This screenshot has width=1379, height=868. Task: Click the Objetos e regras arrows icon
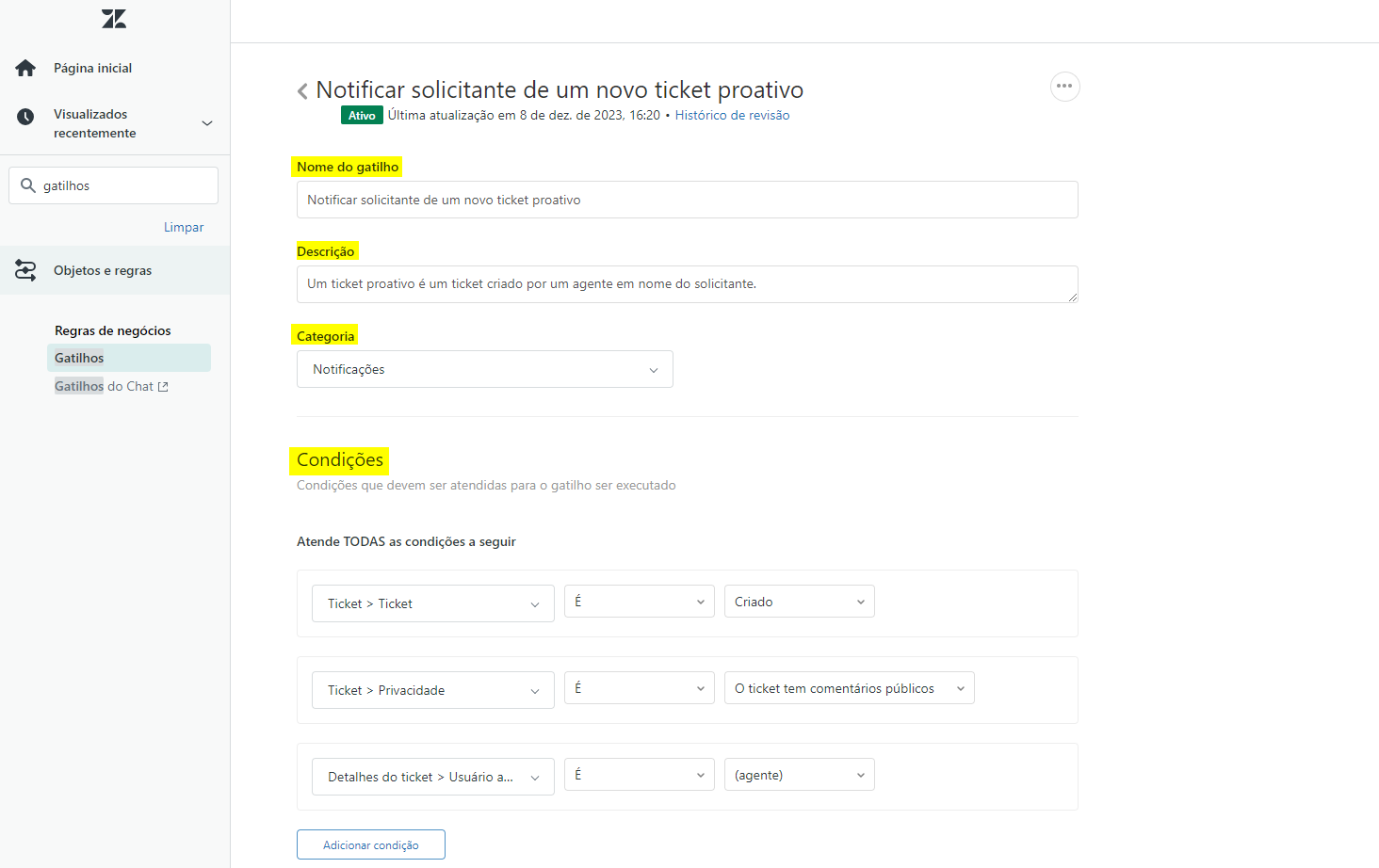click(x=25, y=271)
